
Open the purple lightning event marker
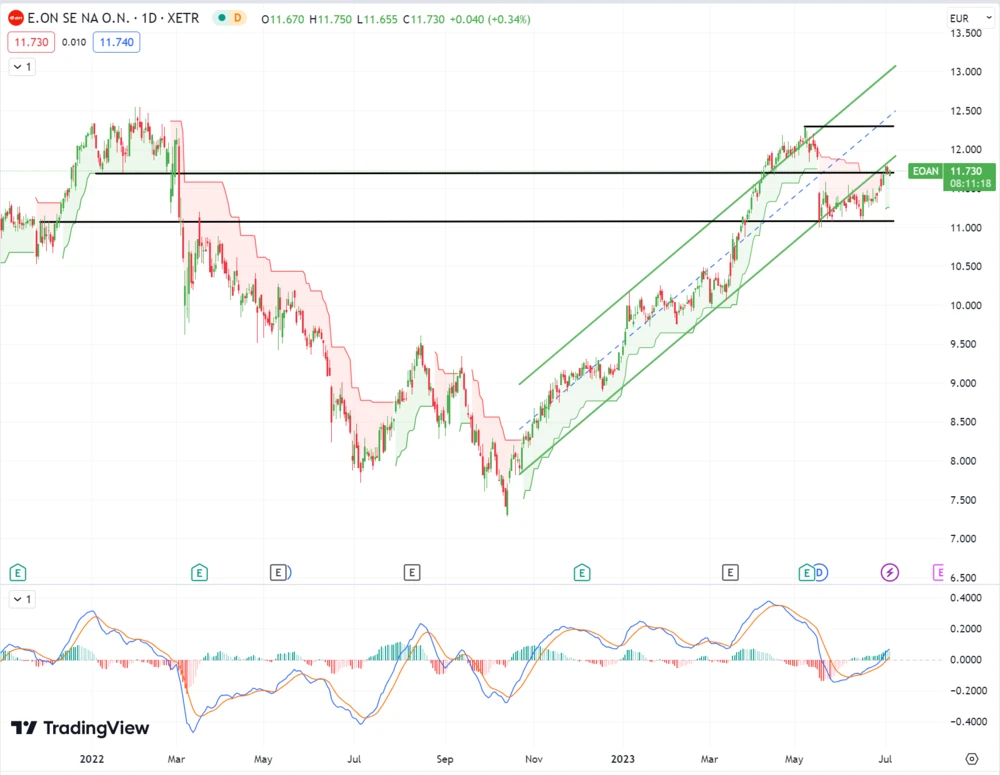click(x=889, y=572)
